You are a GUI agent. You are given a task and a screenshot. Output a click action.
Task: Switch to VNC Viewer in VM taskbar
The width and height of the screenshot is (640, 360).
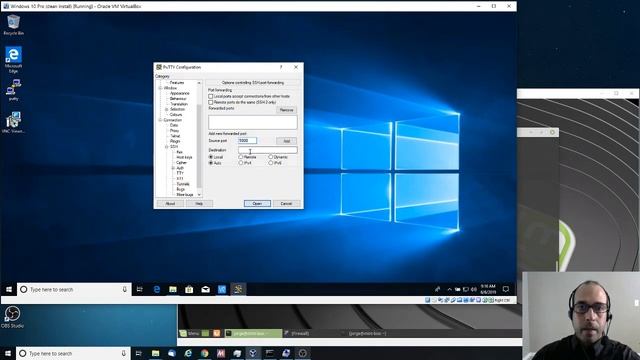[x=222, y=289]
